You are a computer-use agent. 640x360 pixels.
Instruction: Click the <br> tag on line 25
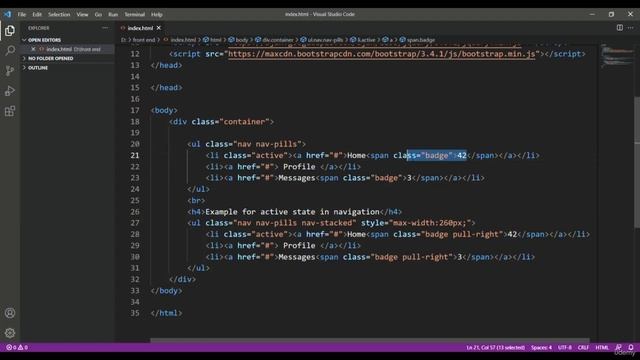[x=196, y=200]
